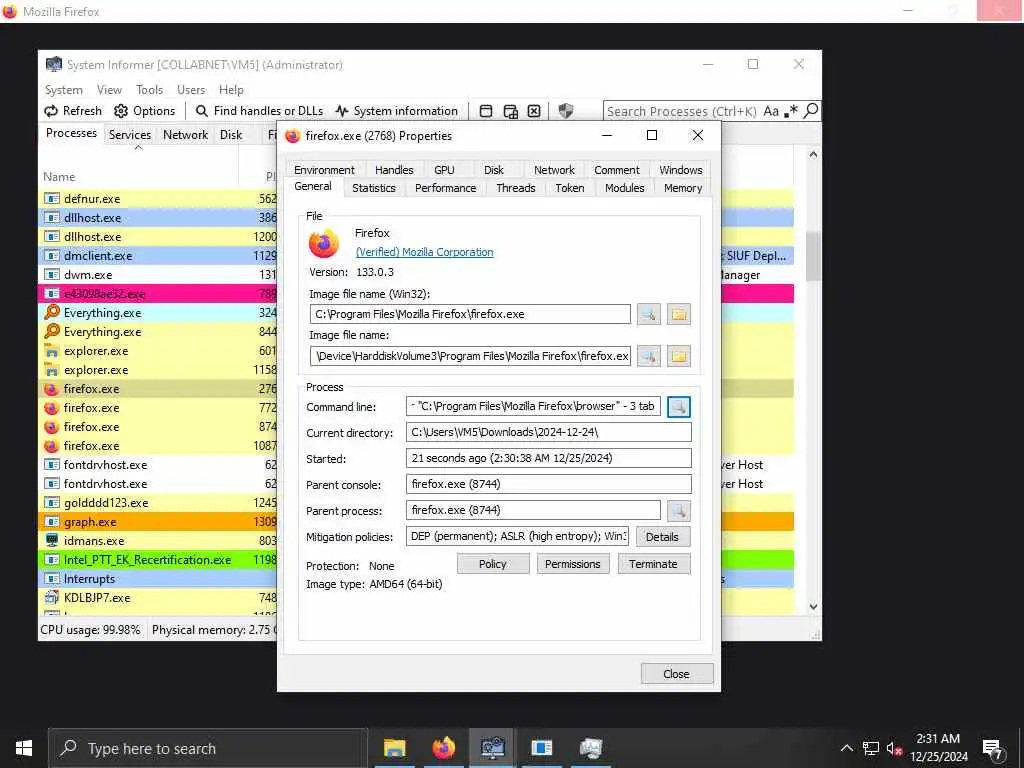Click the find window and kill icon

tap(534, 111)
